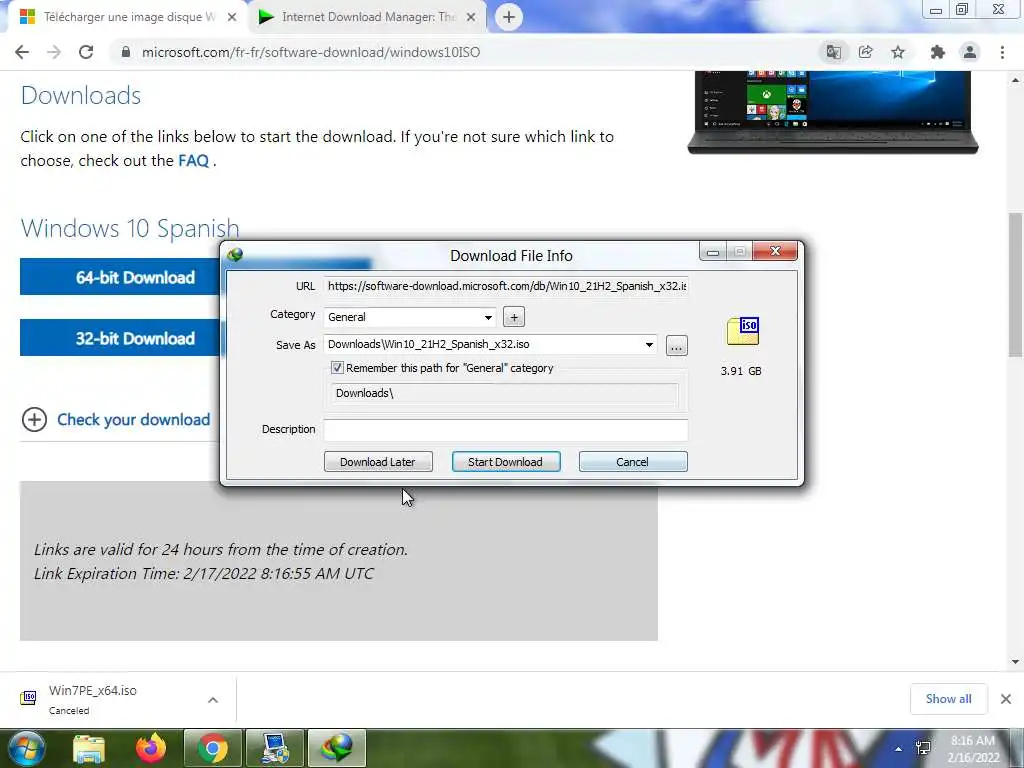Bookmark this page with the star icon
Viewport: 1024px width, 768px height.
pyautogui.click(x=898, y=52)
